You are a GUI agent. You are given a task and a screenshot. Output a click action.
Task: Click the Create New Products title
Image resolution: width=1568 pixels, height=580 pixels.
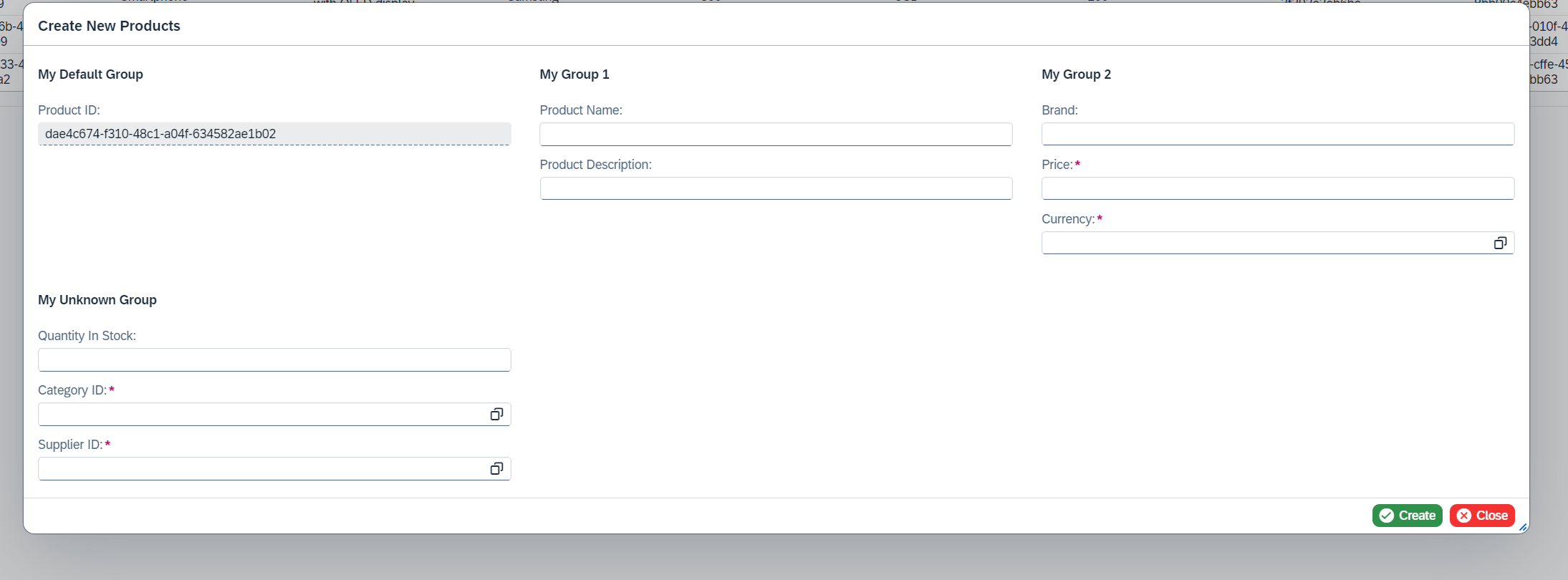point(109,26)
